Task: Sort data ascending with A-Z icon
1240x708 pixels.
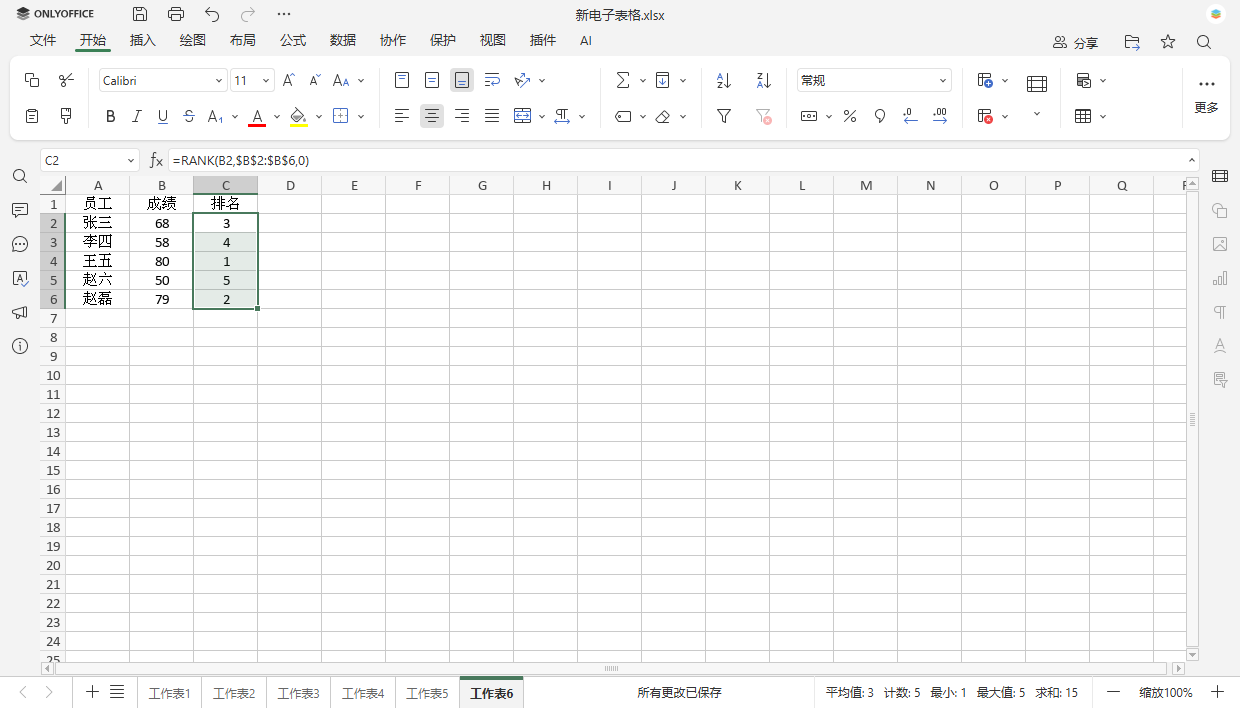Action: click(x=723, y=80)
